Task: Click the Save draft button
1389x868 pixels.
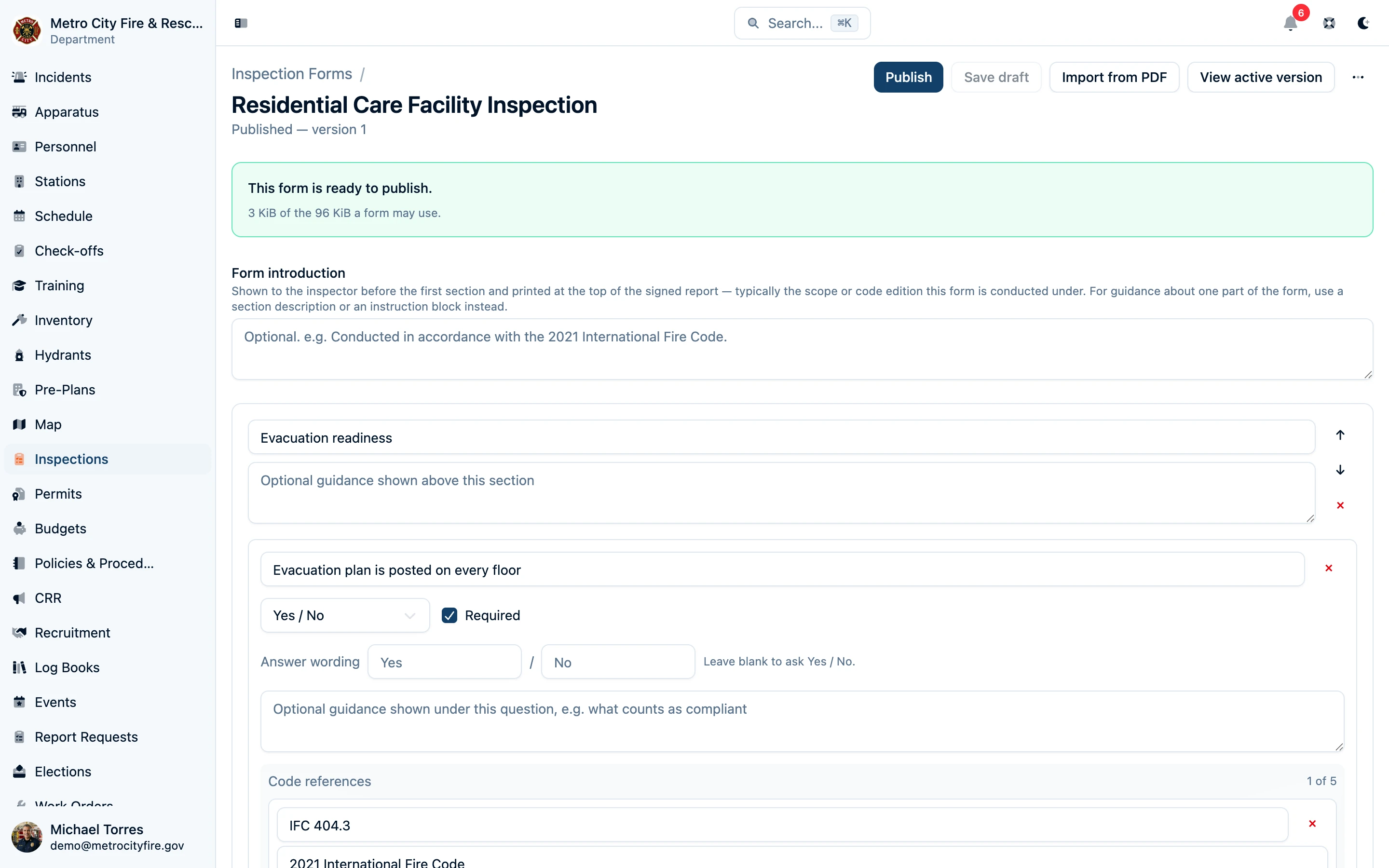Action: (996, 77)
